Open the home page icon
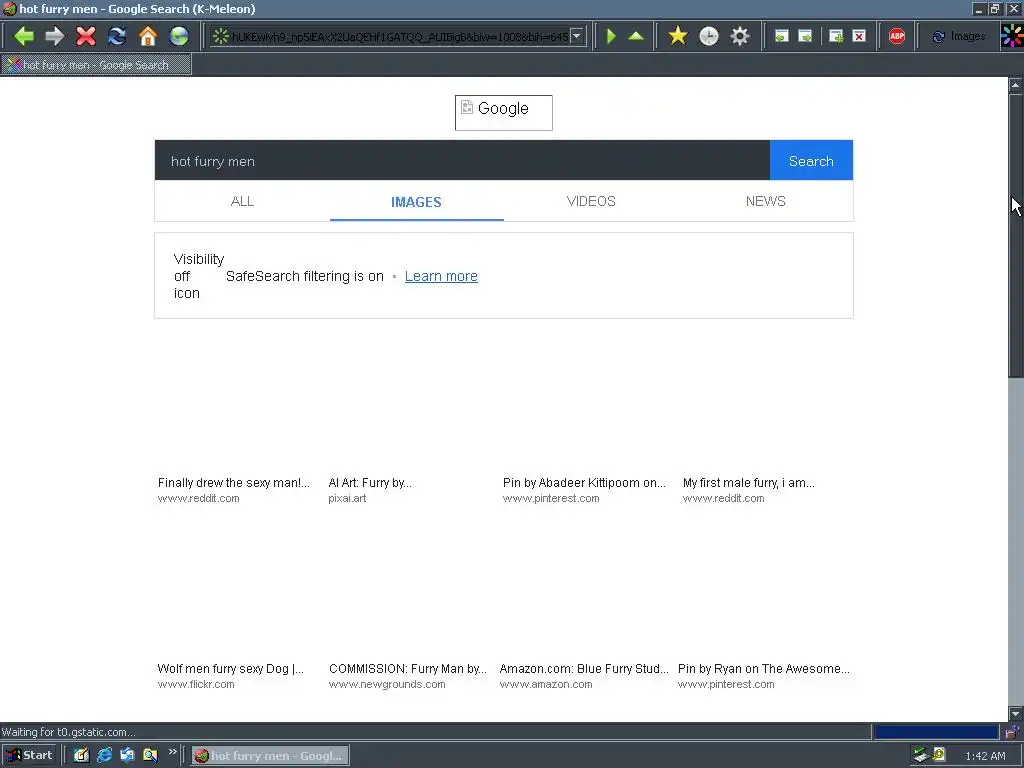This screenshot has width=1024, height=768. click(148, 36)
